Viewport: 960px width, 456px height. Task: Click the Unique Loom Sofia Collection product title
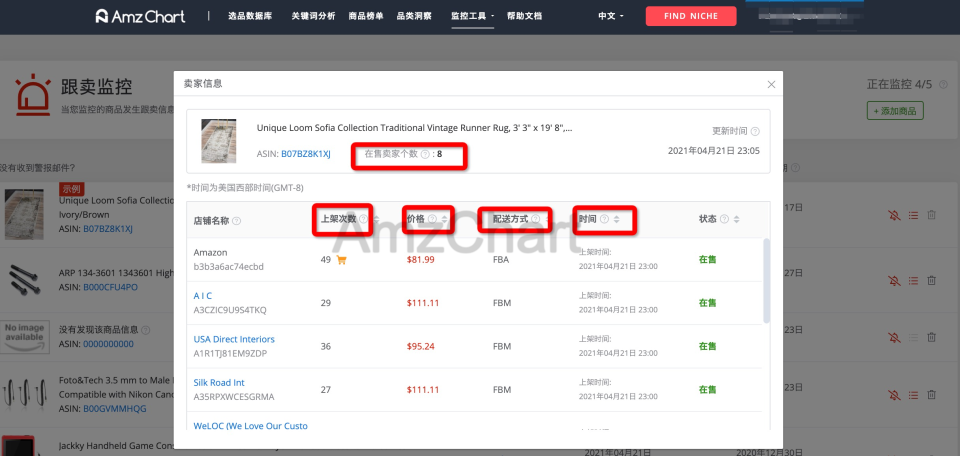click(414, 128)
